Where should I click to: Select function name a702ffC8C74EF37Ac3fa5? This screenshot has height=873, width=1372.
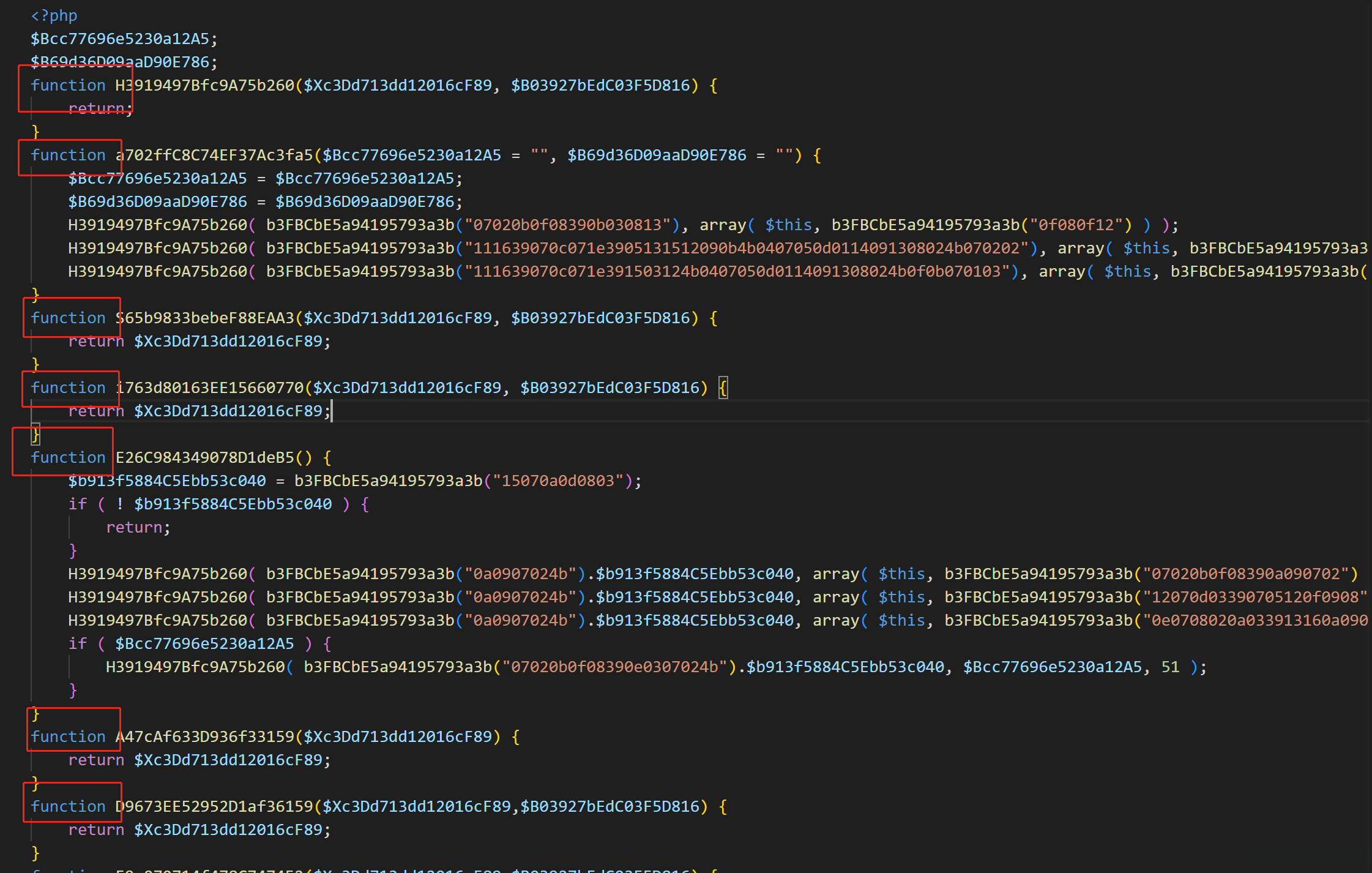point(214,155)
